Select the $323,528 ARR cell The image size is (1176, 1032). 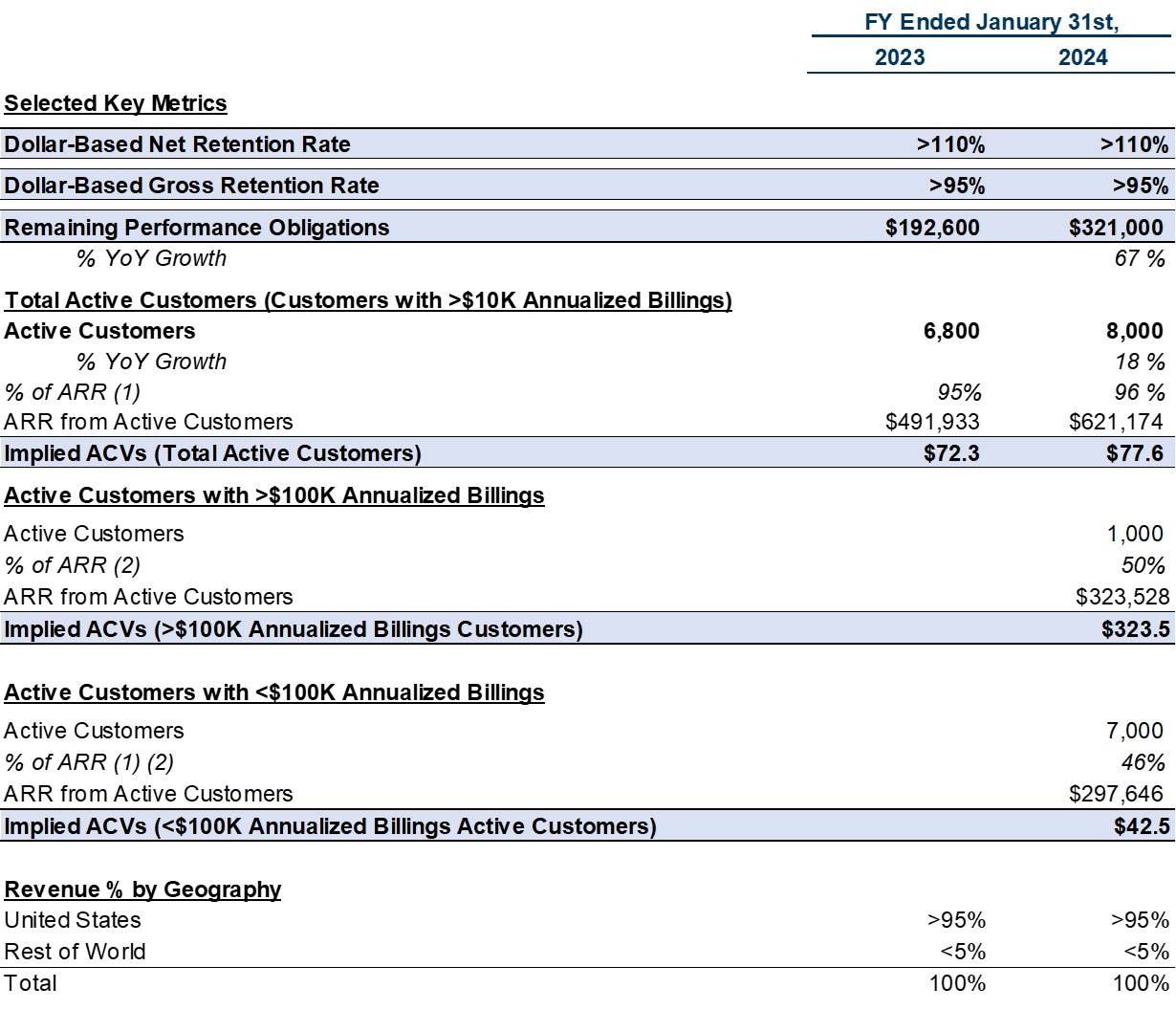click(x=1122, y=597)
